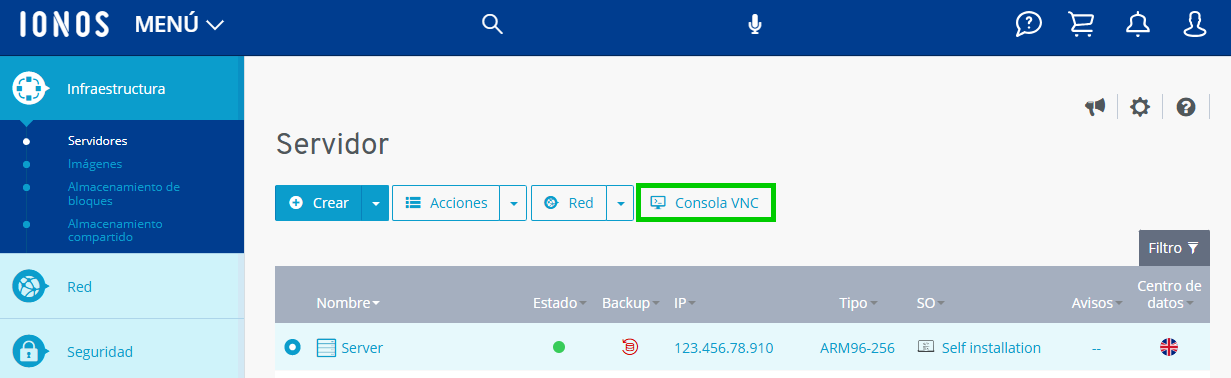Click the red backup icon
Image resolution: width=1231 pixels, height=378 pixels.
coord(630,347)
